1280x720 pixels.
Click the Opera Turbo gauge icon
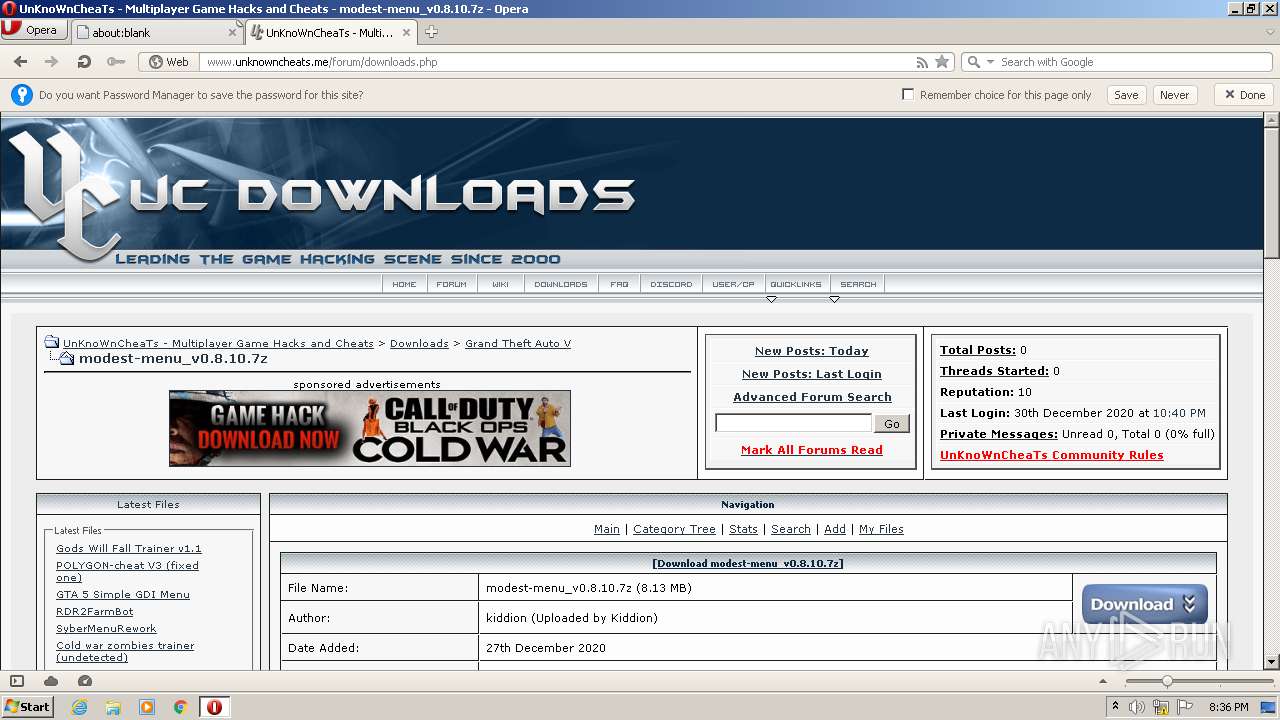pyautogui.click(x=85, y=681)
